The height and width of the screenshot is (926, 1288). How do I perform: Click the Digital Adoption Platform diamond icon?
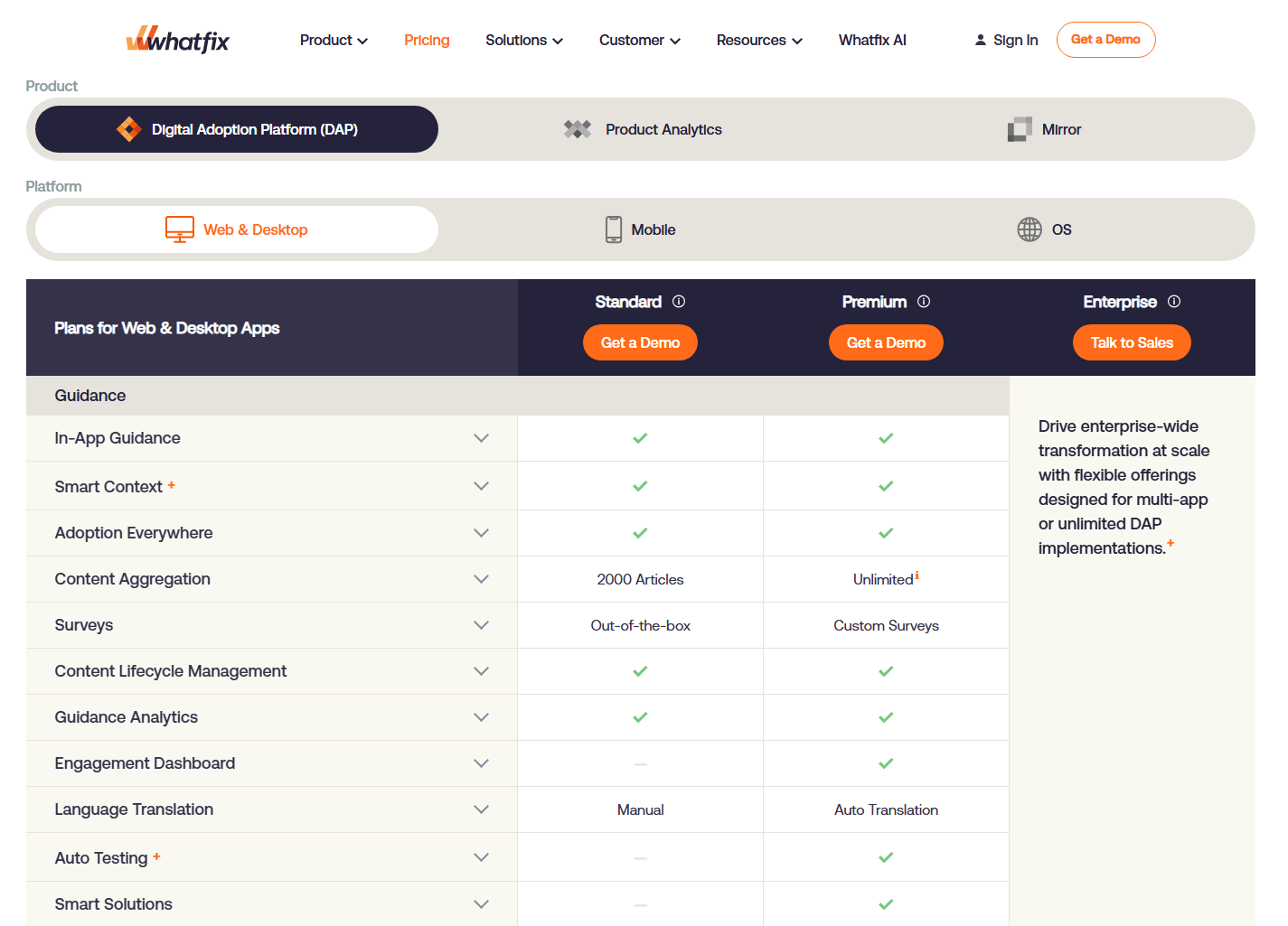point(129,129)
